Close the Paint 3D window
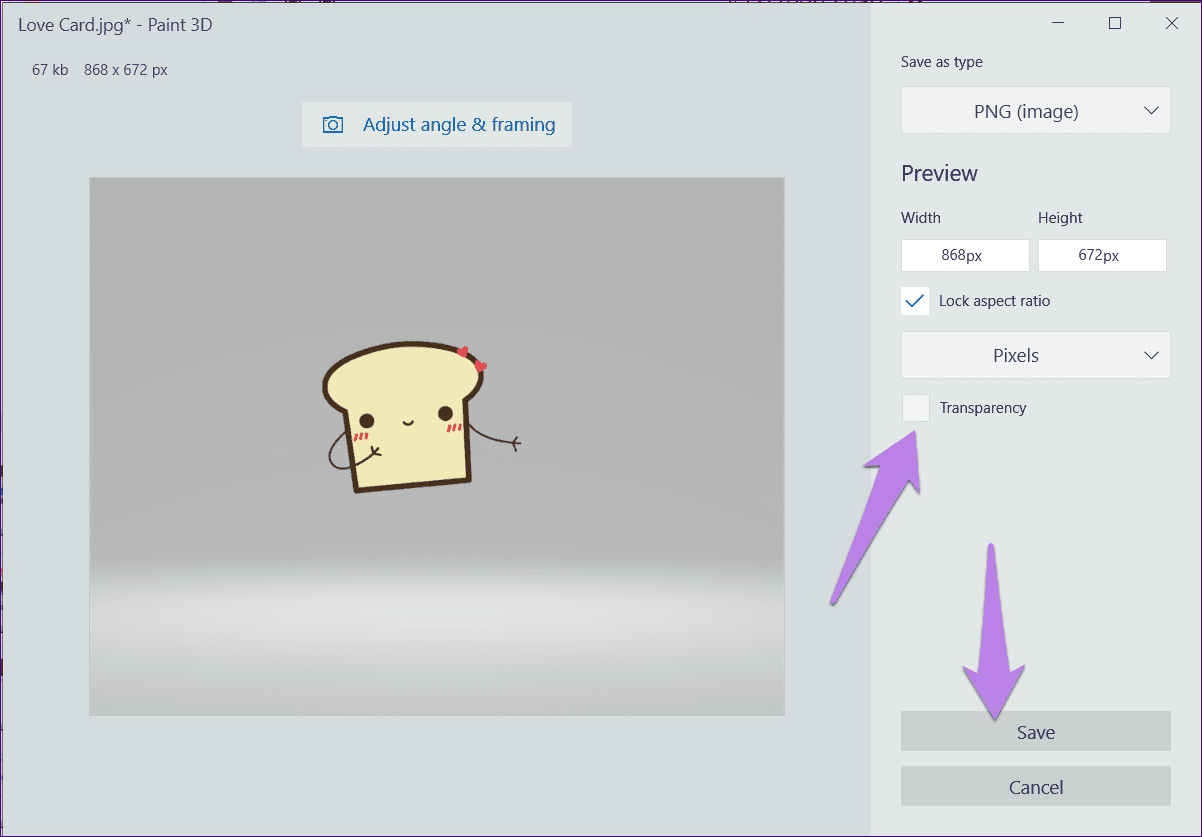1202x837 pixels. [x=1172, y=24]
